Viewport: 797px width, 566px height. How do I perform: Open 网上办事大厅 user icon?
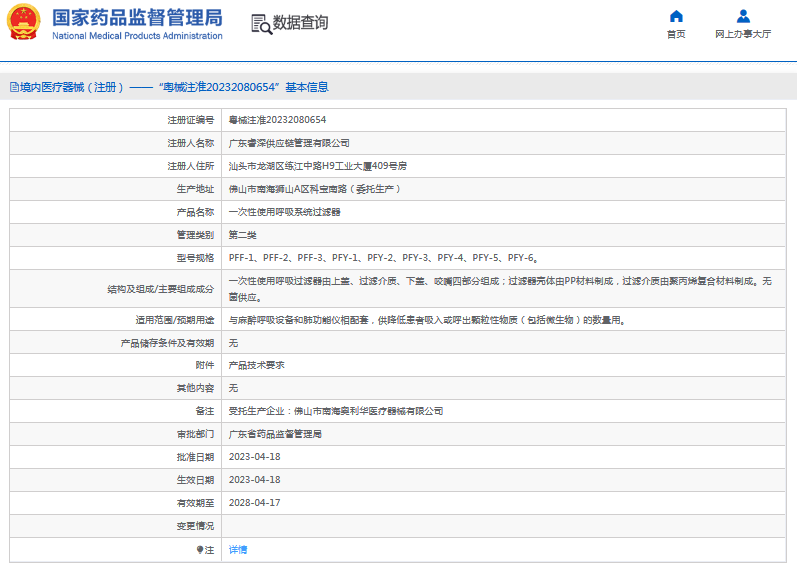pyautogui.click(x=743, y=16)
